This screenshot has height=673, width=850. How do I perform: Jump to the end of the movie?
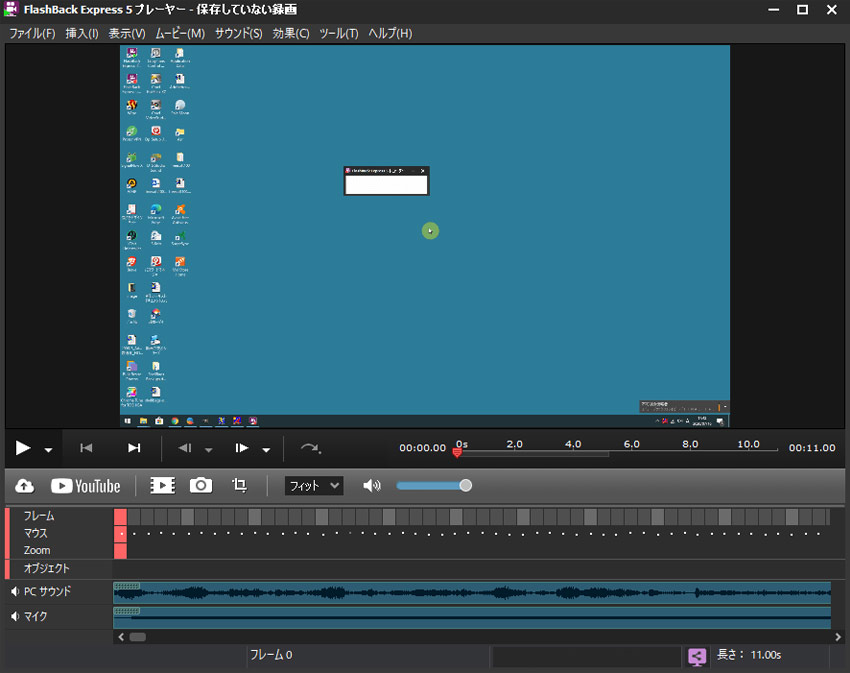tap(134, 448)
